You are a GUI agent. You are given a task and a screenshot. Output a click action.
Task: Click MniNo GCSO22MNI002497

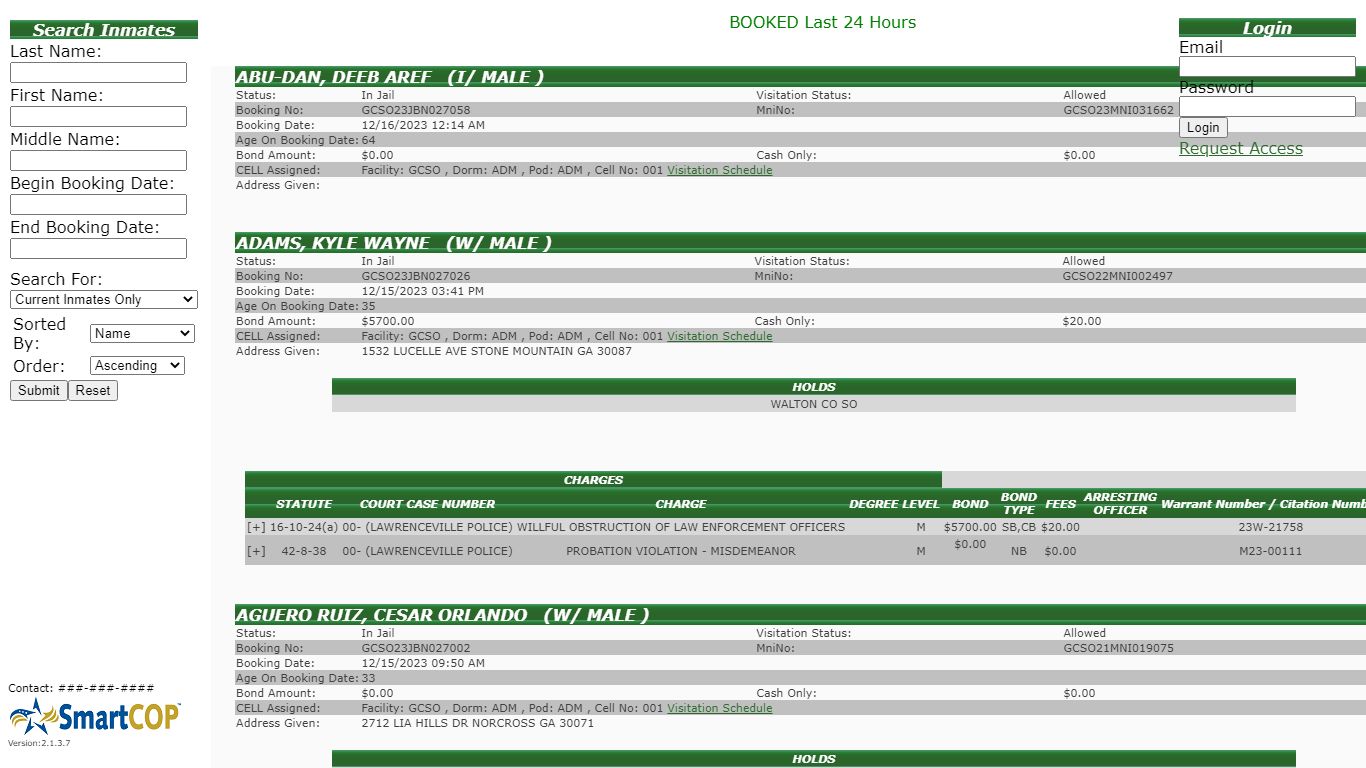click(x=1118, y=276)
